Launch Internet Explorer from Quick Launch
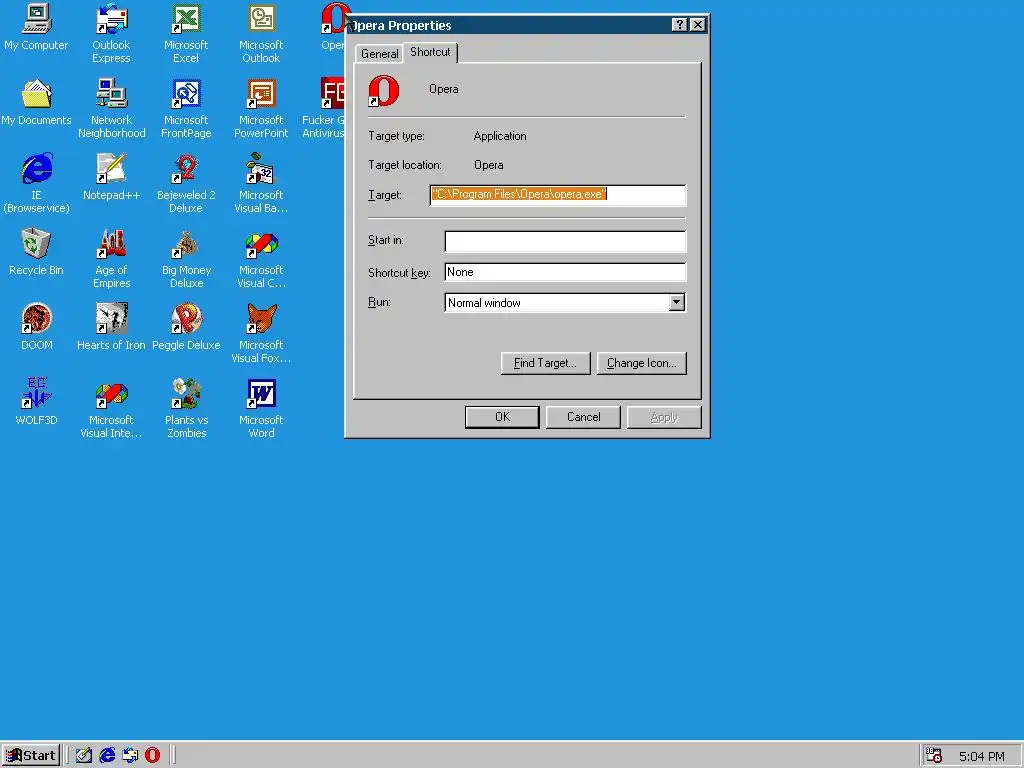This screenshot has height=768, width=1024. click(x=107, y=755)
